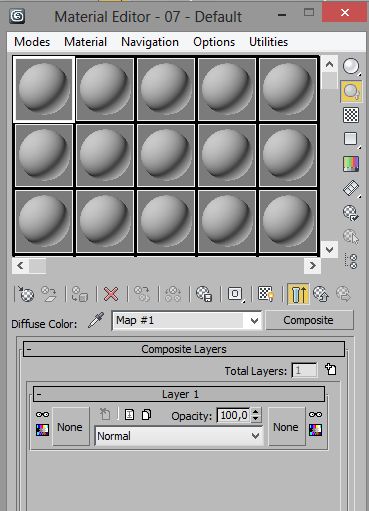Click the right None mask button

[287, 427]
